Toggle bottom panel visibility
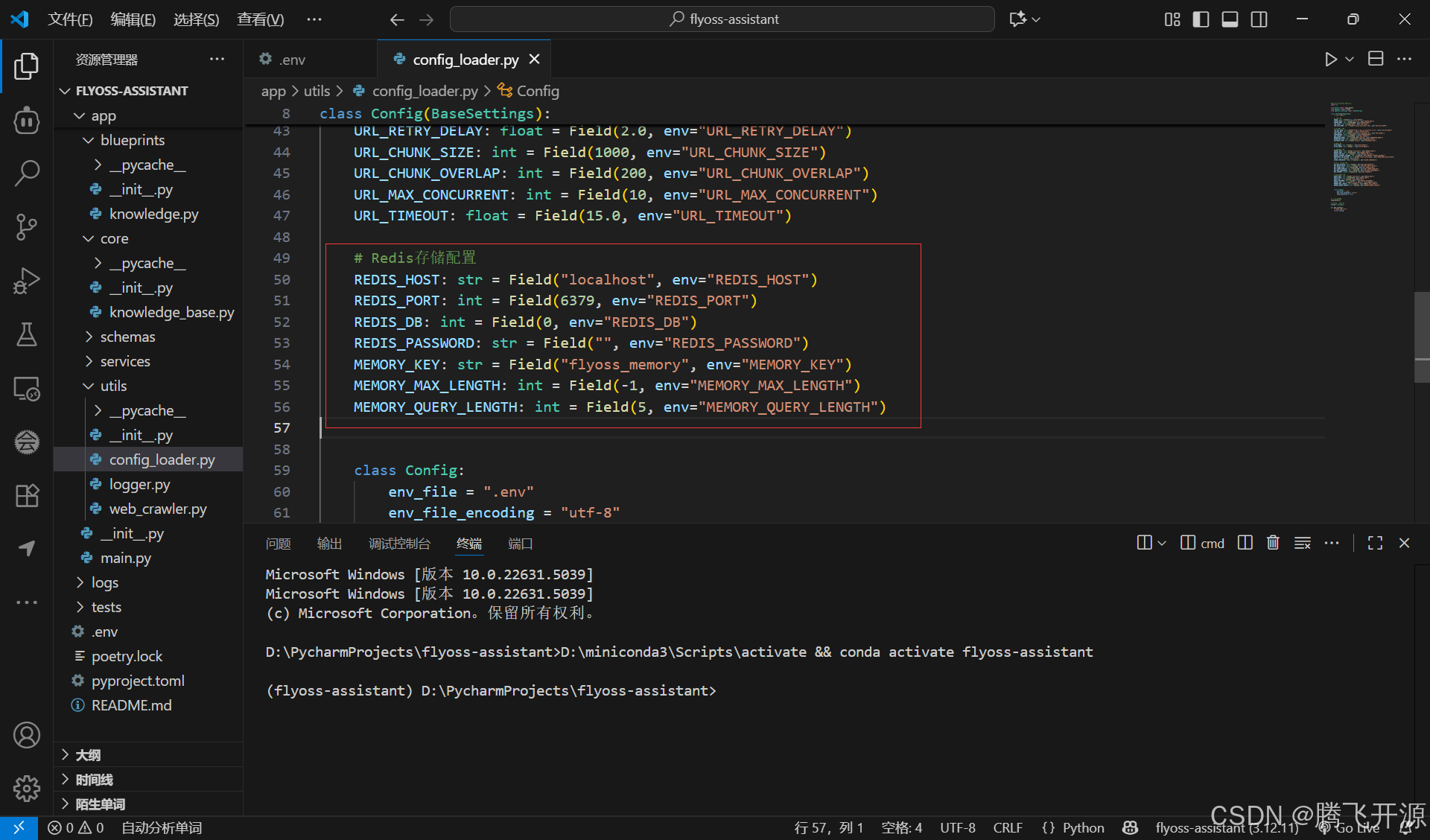This screenshot has height=840, width=1430. (x=1230, y=19)
